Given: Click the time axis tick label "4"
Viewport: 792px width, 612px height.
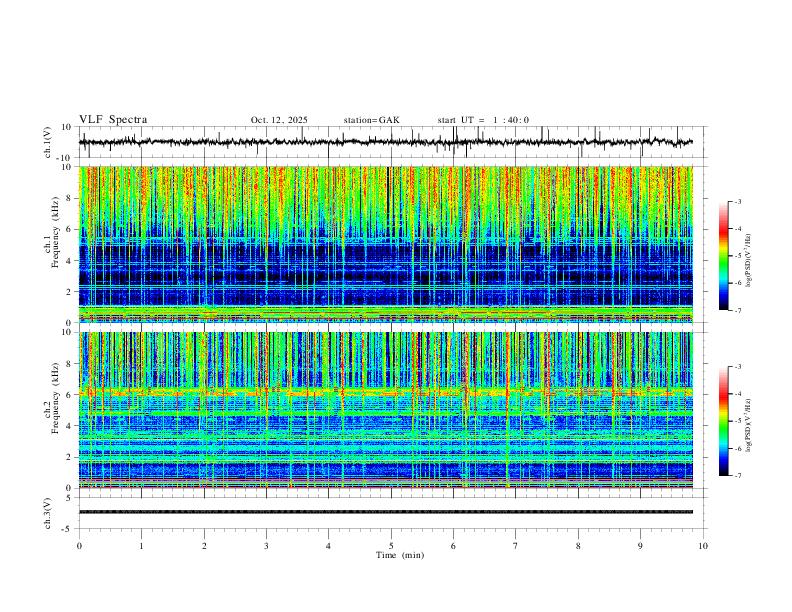Looking at the screenshot, I should (x=328, y=546).
